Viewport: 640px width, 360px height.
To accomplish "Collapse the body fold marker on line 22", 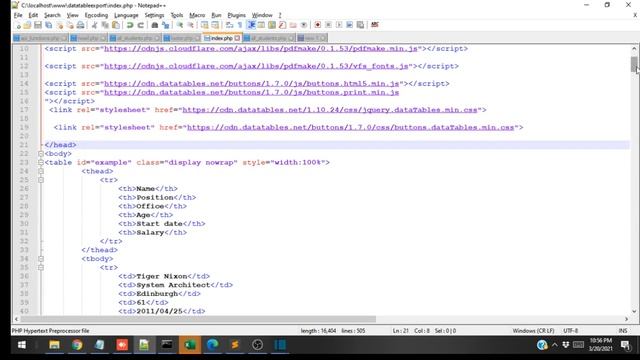I will pos(41,154).
